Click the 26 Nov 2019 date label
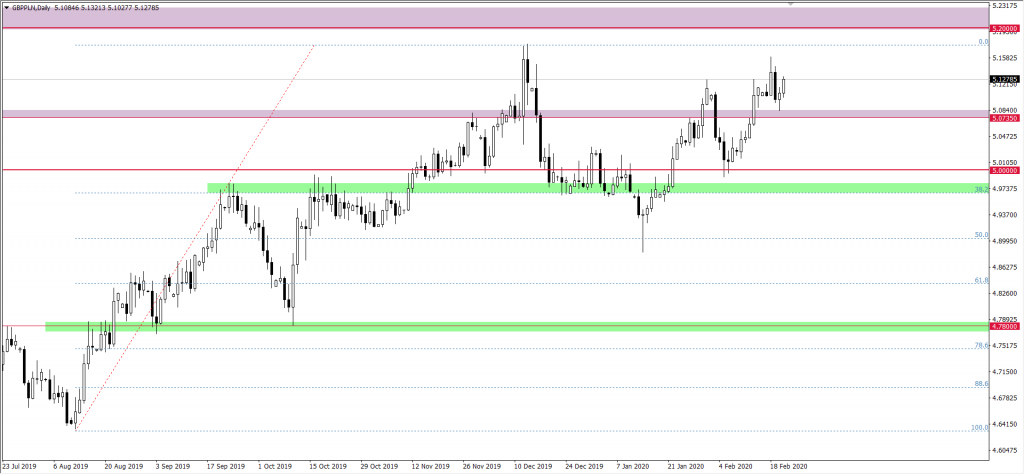 (482, 467)
